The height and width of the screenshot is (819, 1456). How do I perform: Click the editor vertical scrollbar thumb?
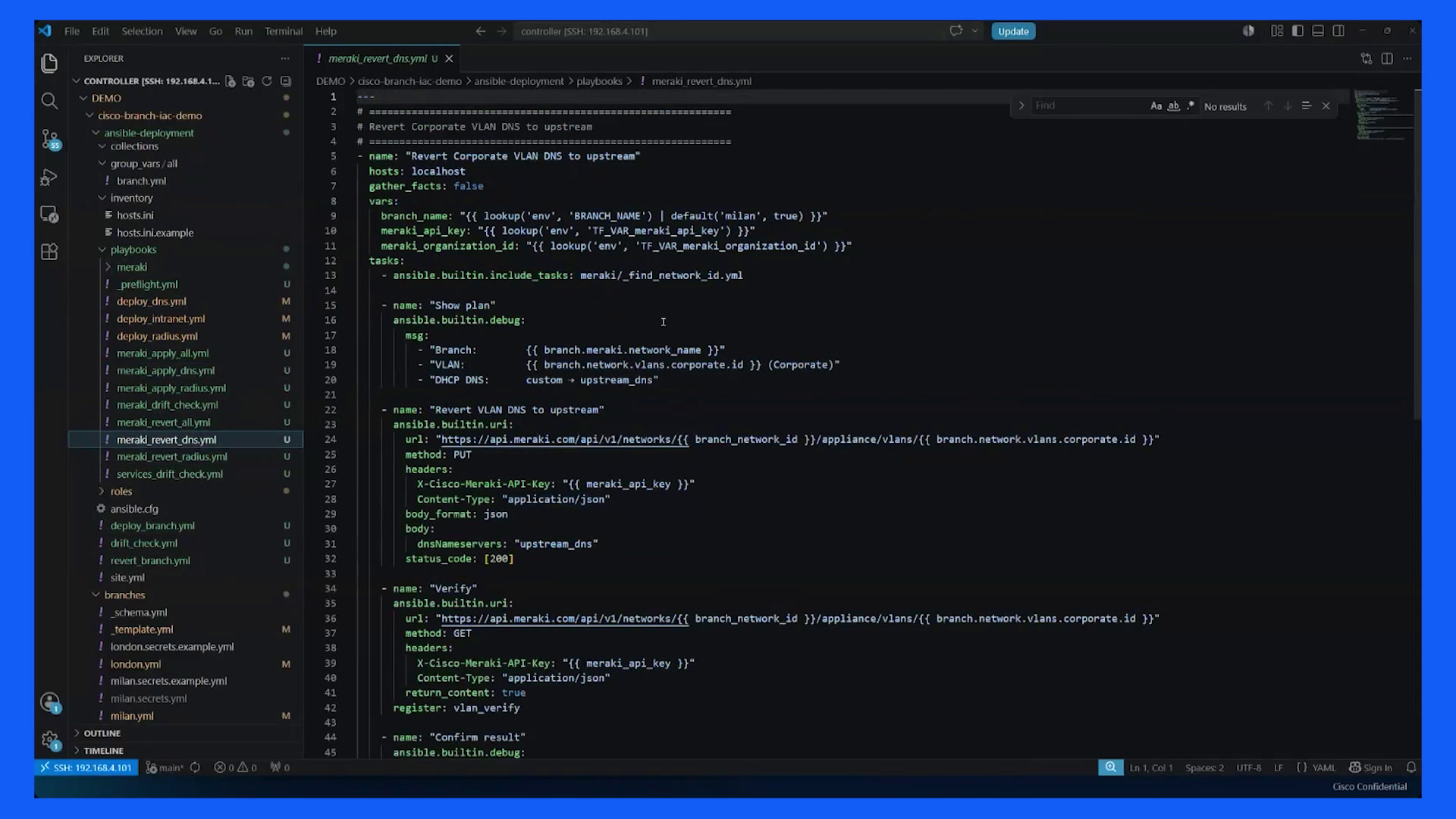click(1417, 254)
